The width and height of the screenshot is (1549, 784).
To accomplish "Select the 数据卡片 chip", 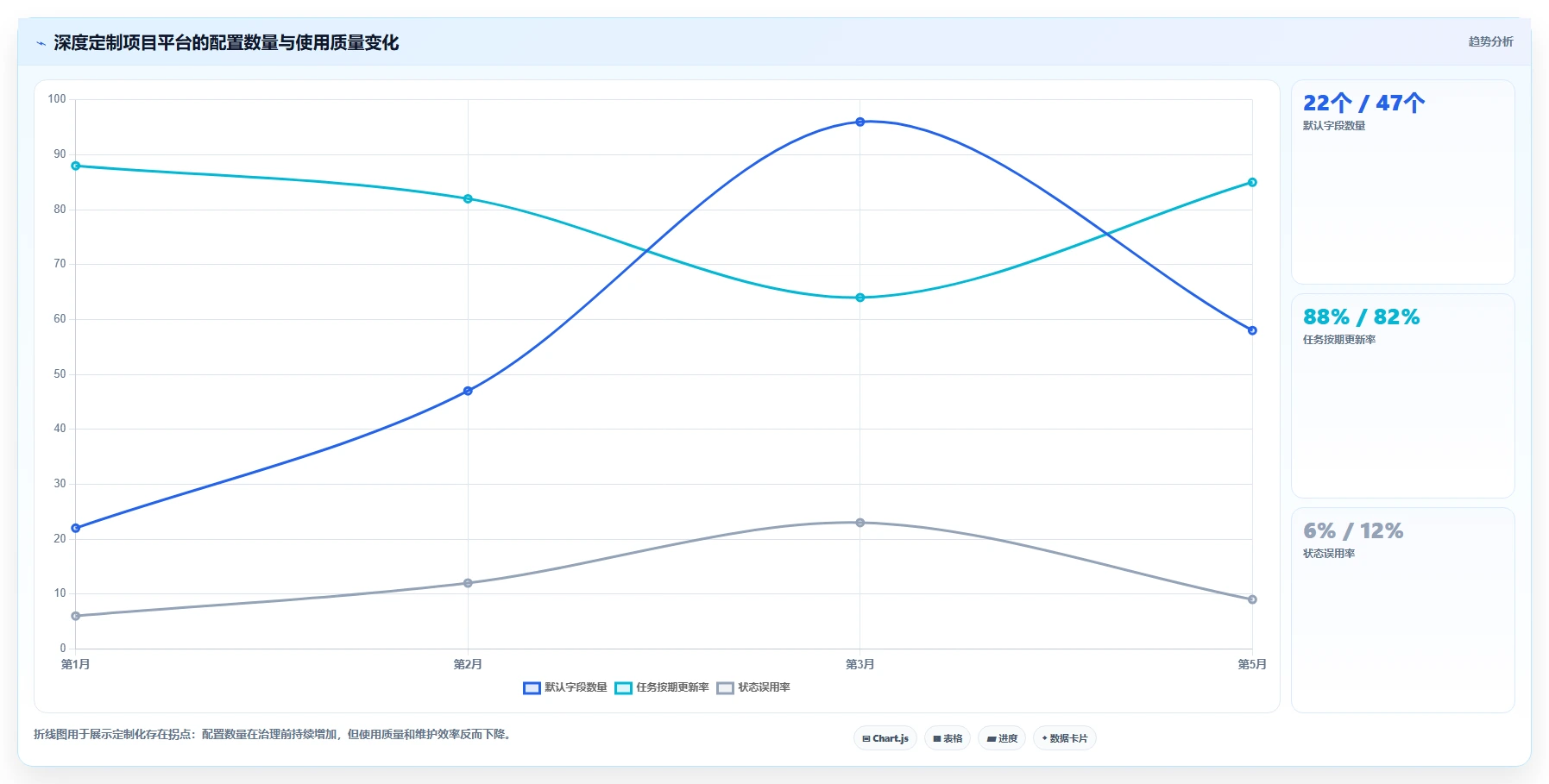I will pos(1065,738).
